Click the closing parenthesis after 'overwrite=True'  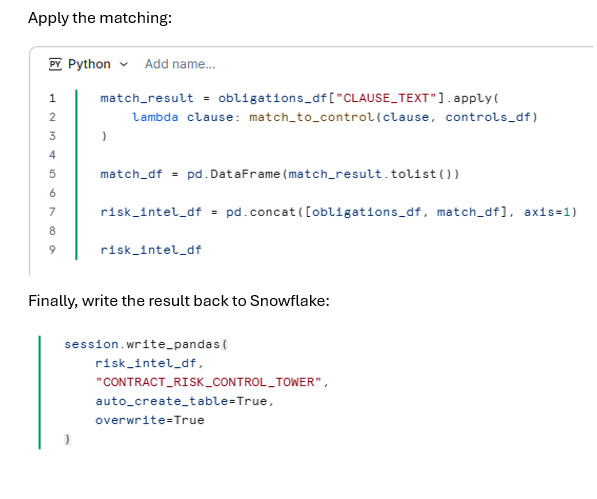click(x=67, y=439)
